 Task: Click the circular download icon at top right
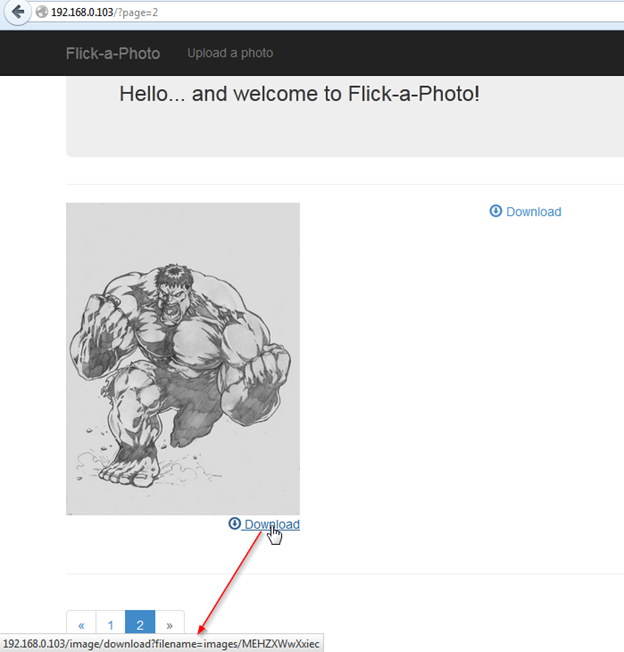point(495,211)
